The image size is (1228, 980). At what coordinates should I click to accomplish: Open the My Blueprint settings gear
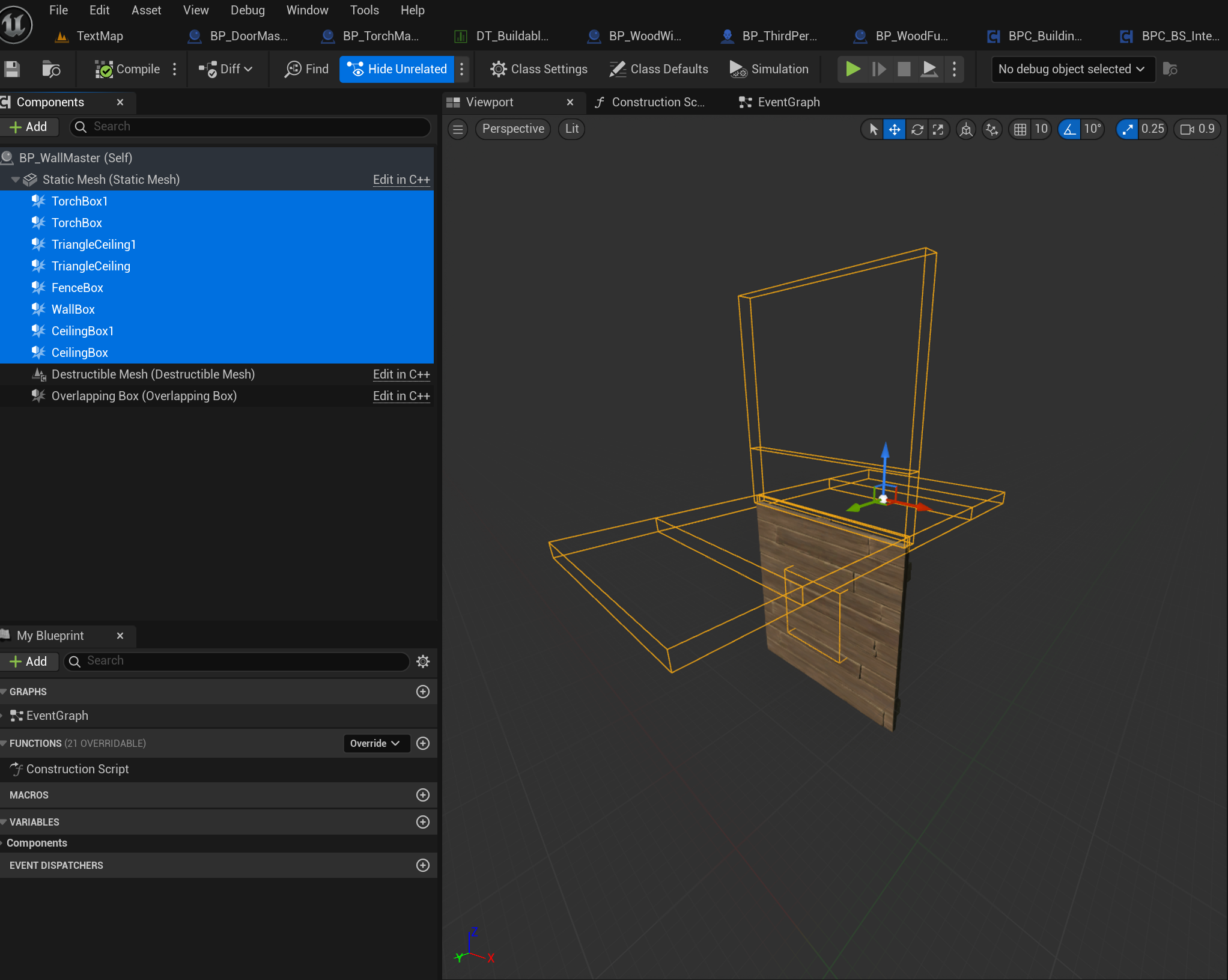[423, 662]
